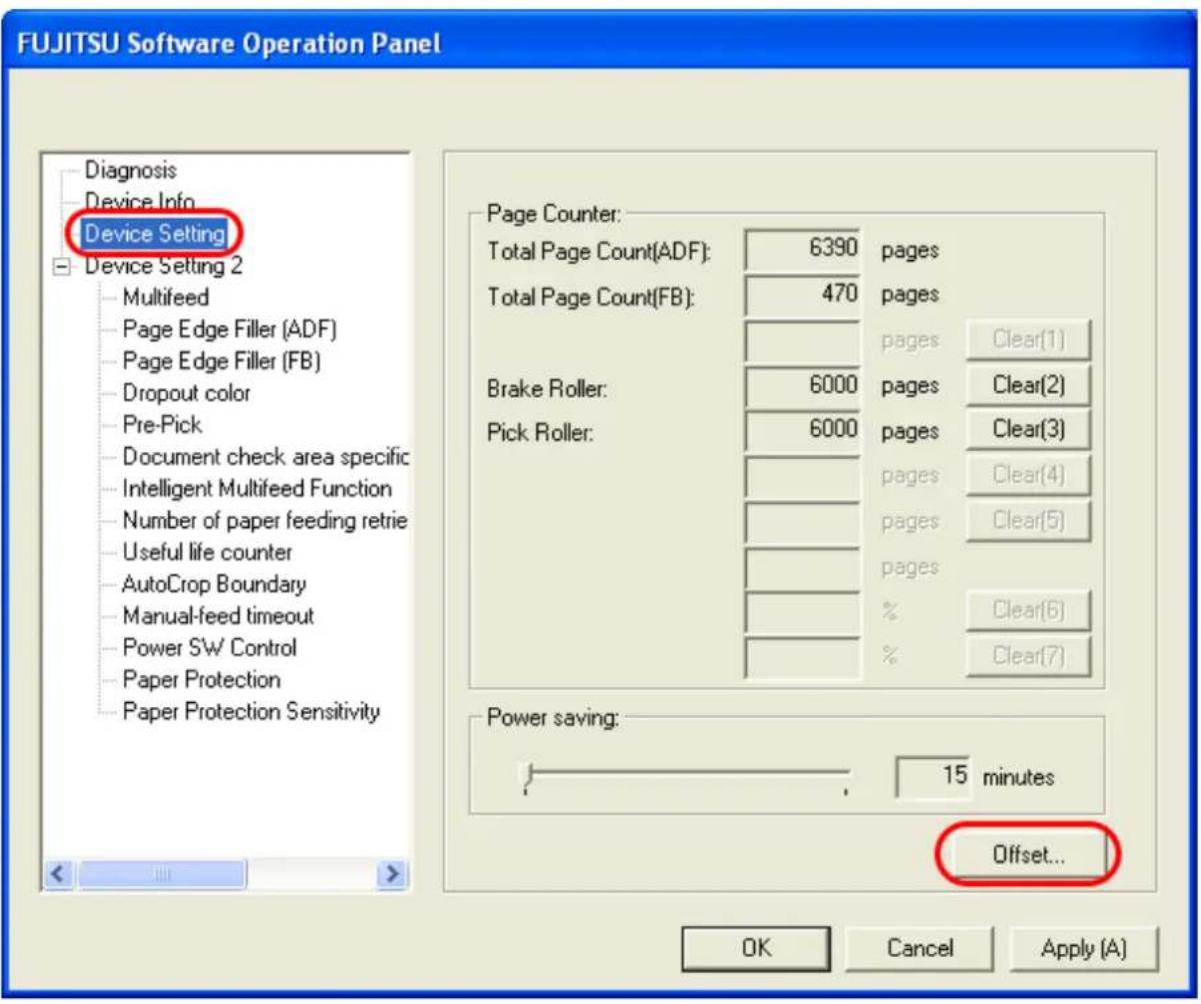Select Intelligent Multifeed Function

(257, 489)
